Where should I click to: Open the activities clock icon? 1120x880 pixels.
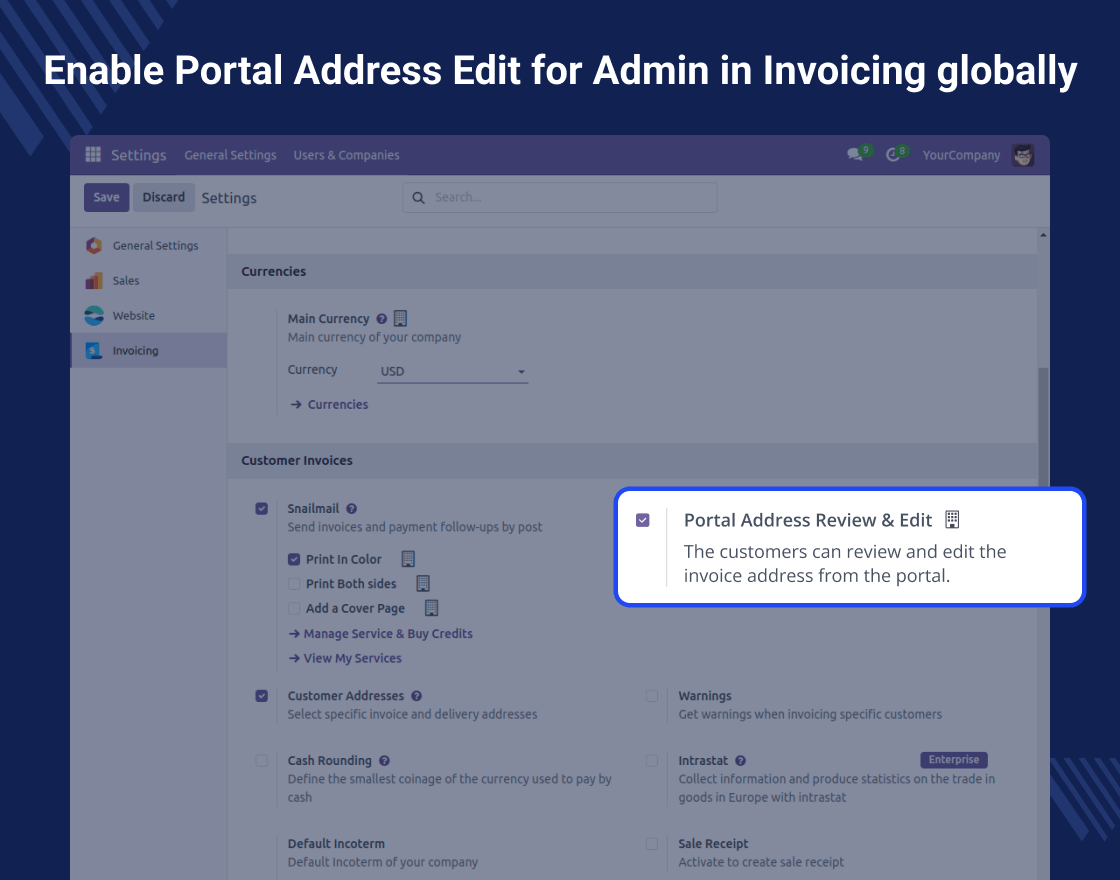click(892, 155)
